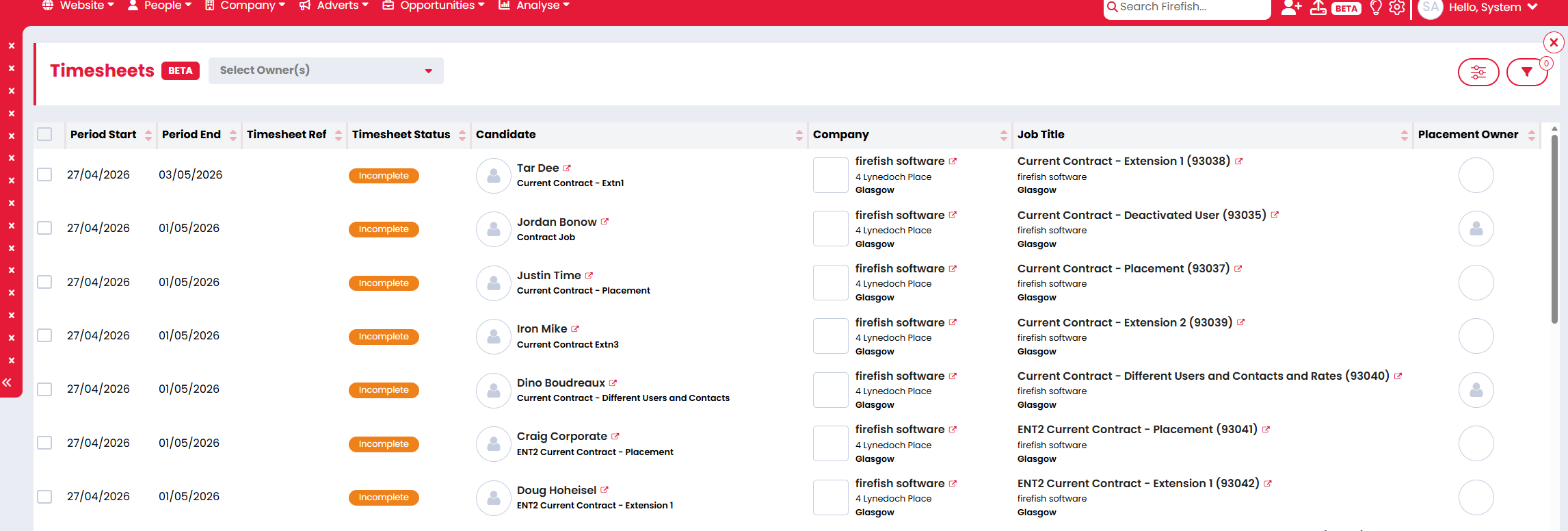Open Tar Dee external link icon
1568x531 pixels.
coord(567,168)
